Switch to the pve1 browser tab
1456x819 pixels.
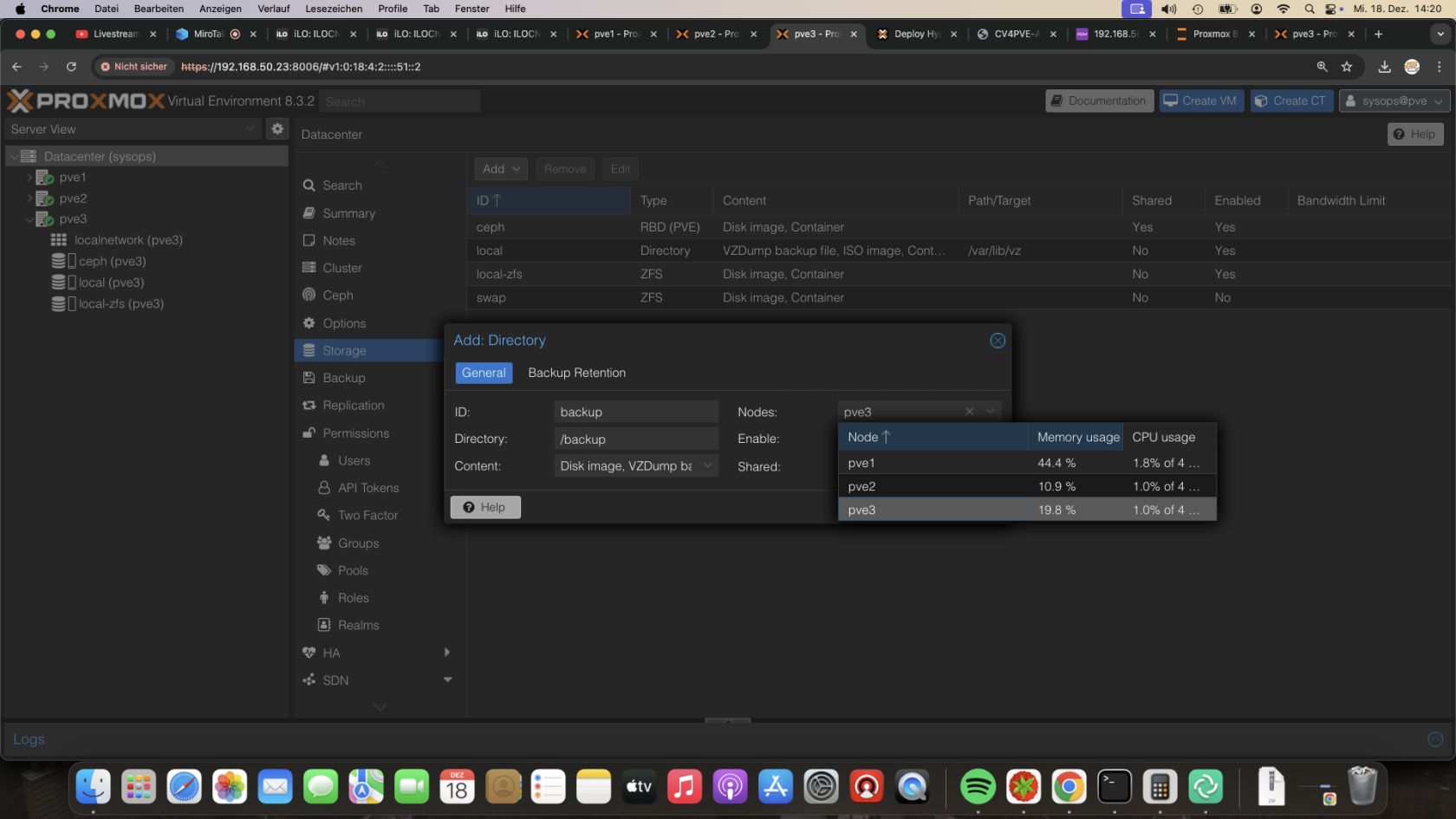pyautogui.click(x=616, y=34)
